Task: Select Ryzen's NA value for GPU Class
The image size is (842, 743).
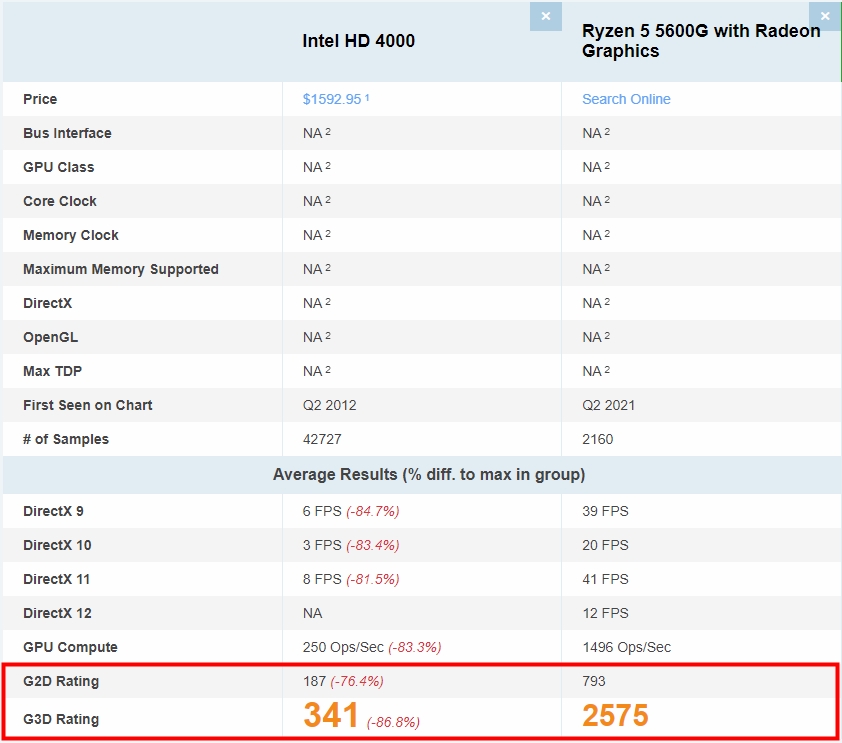Action: pos(596,167)
